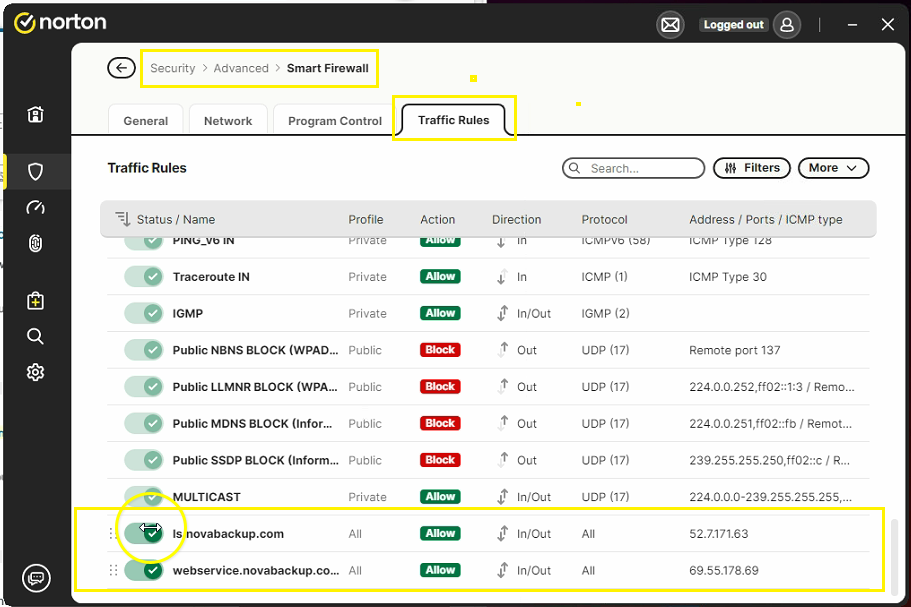Viewport: 911px width, 607px height.
Task: Click the address 52.7.171.63
Action: pyautogui.click(x=719, y=533)
